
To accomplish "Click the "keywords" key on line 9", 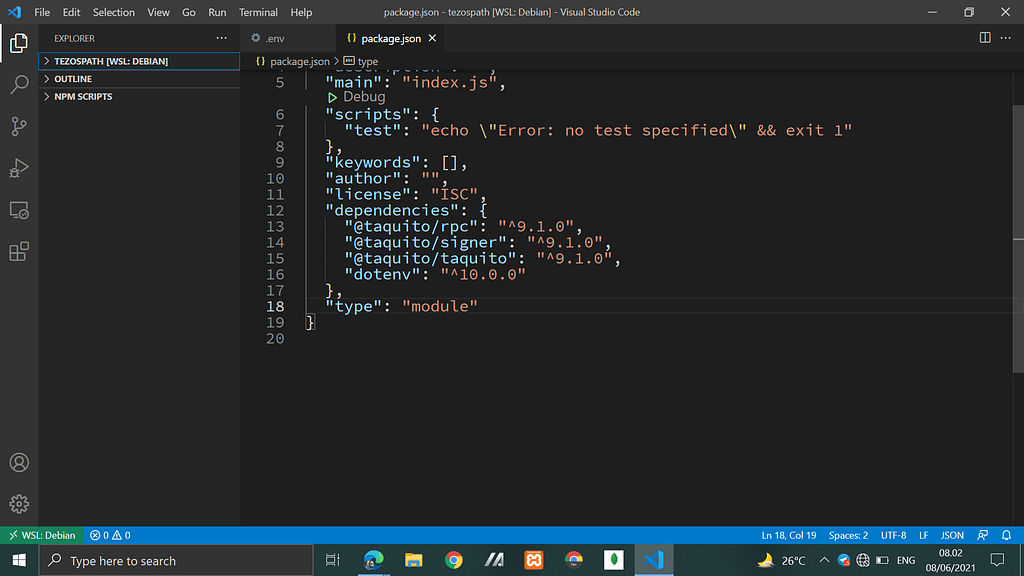I will point(373,163).
